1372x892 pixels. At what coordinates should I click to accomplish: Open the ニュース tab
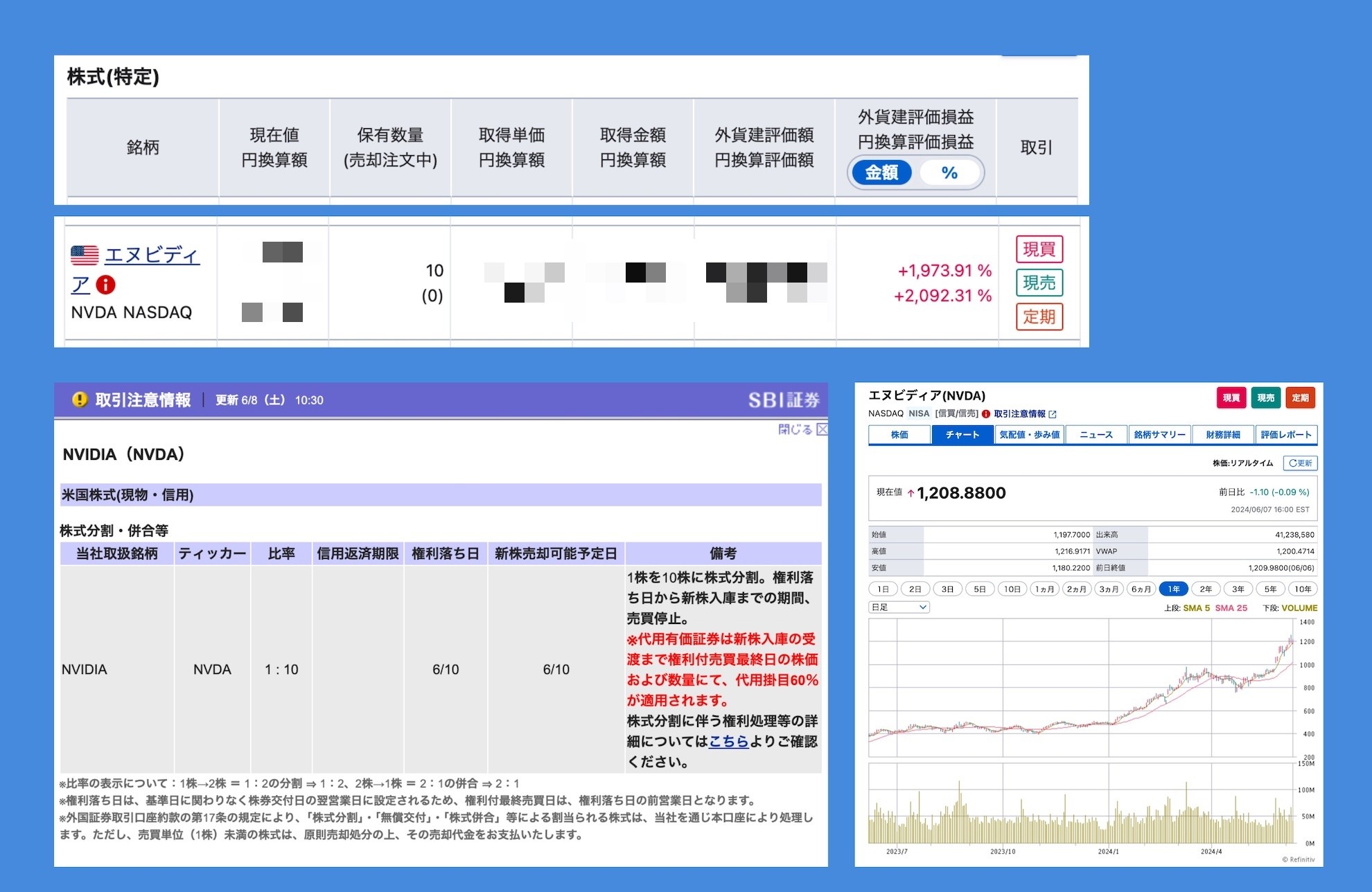(x=1096, y=434)
